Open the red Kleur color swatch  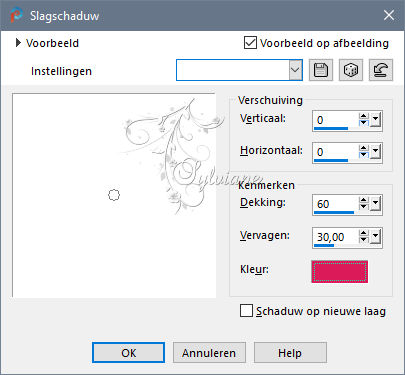[x=340, y=272]
